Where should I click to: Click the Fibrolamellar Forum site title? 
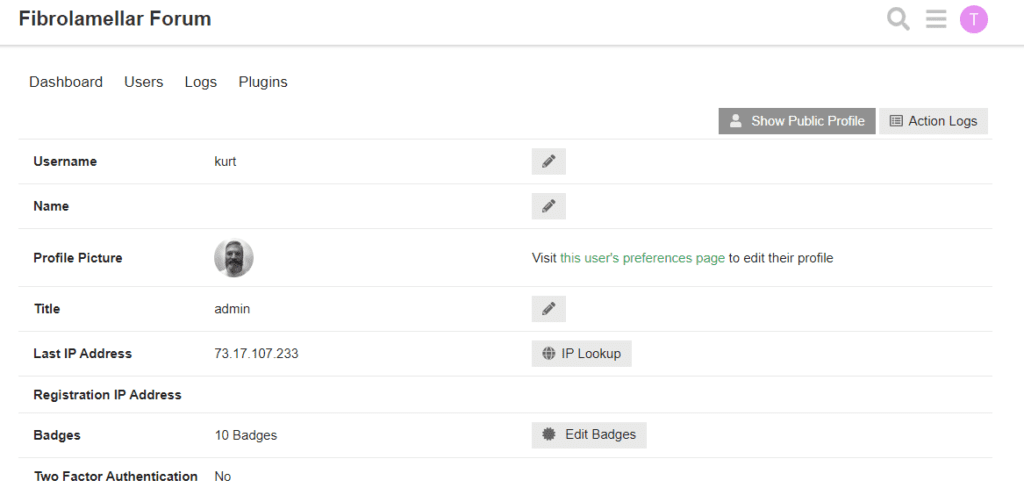click(115, 19)
